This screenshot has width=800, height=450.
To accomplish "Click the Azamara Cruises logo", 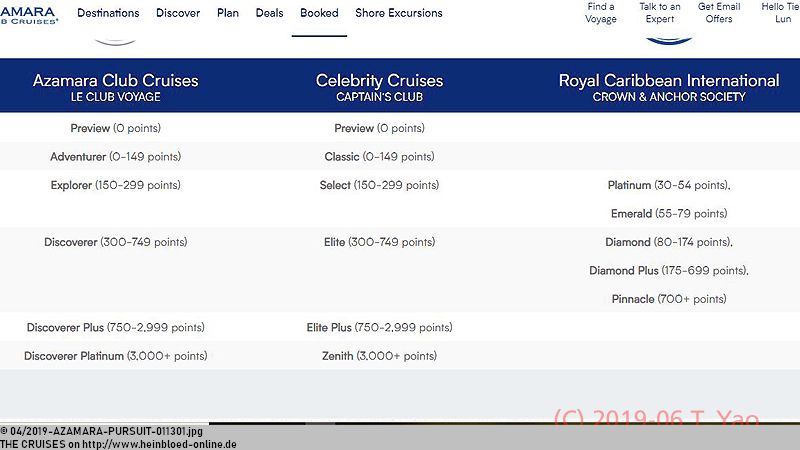I will point(29,15).
